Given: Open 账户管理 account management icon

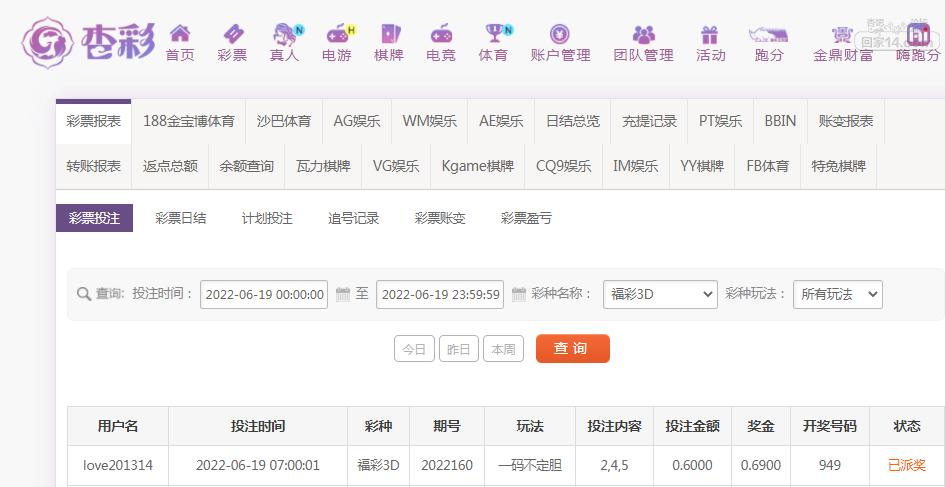Looking at the screenshot, I should coord(560,35).
